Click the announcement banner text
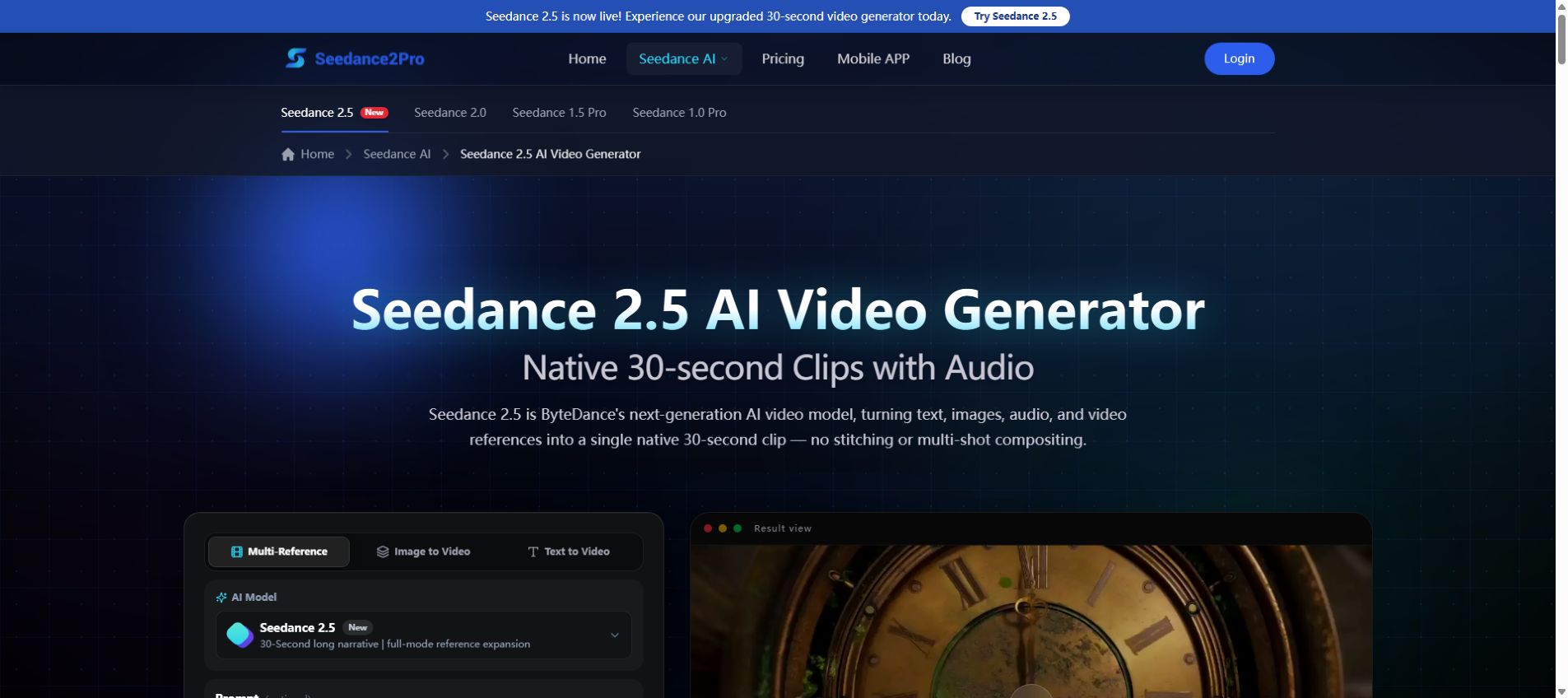This screenshot has height=698, width=1568. pos(718,16)
